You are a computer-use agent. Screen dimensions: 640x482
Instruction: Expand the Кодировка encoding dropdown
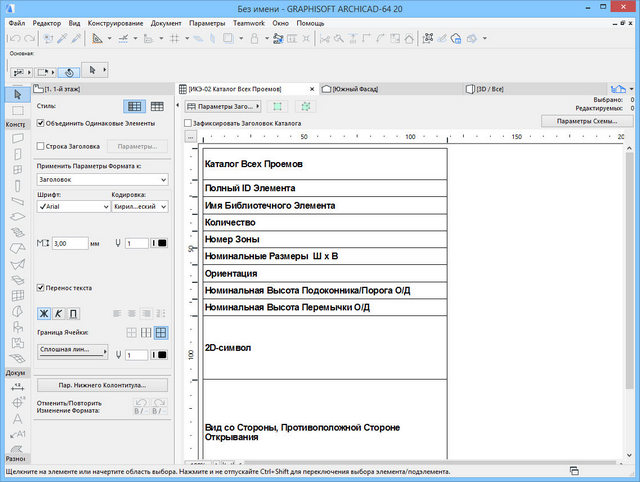(140, 206)
